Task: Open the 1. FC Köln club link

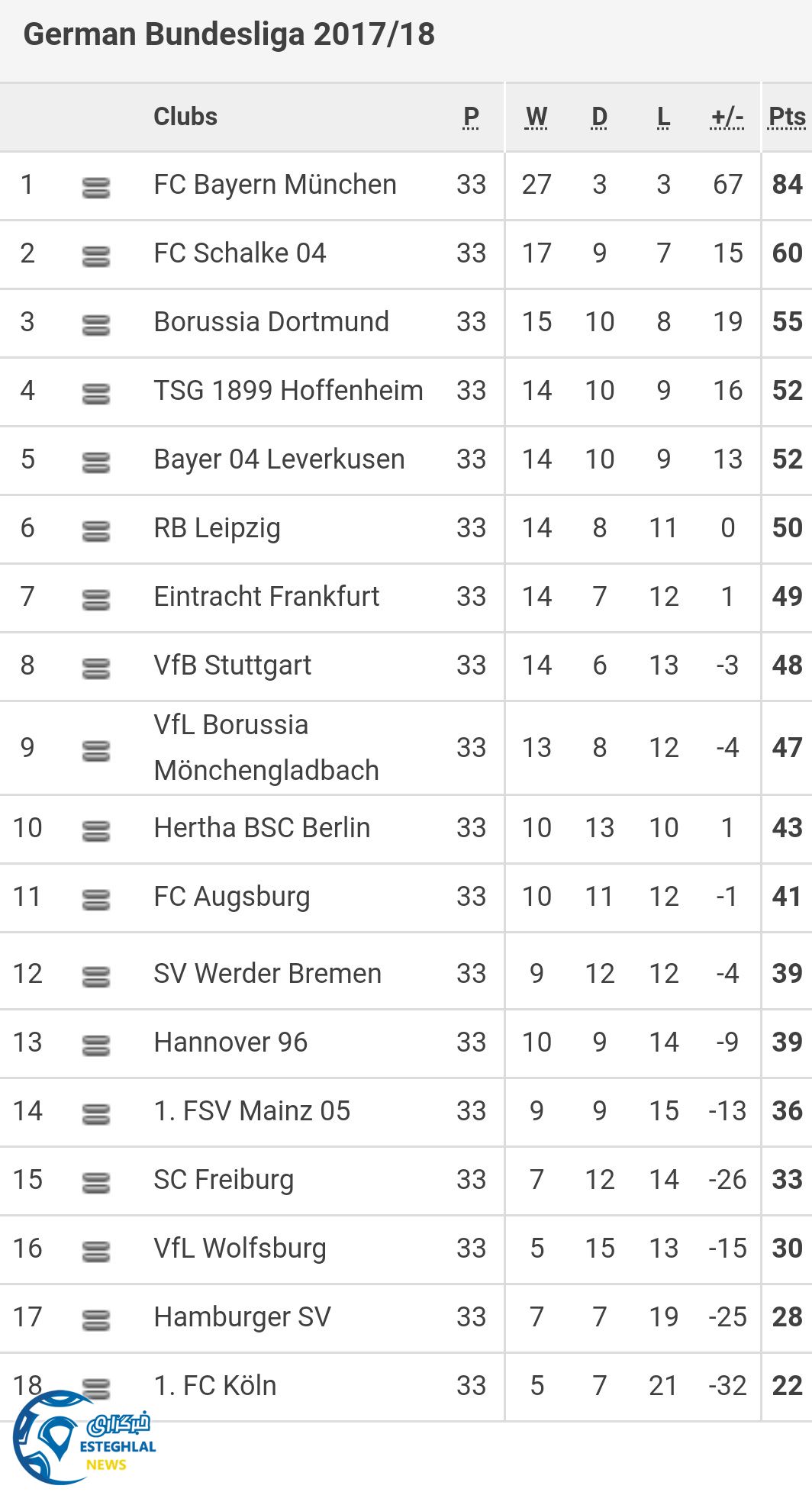Action: click(215, 1386)
